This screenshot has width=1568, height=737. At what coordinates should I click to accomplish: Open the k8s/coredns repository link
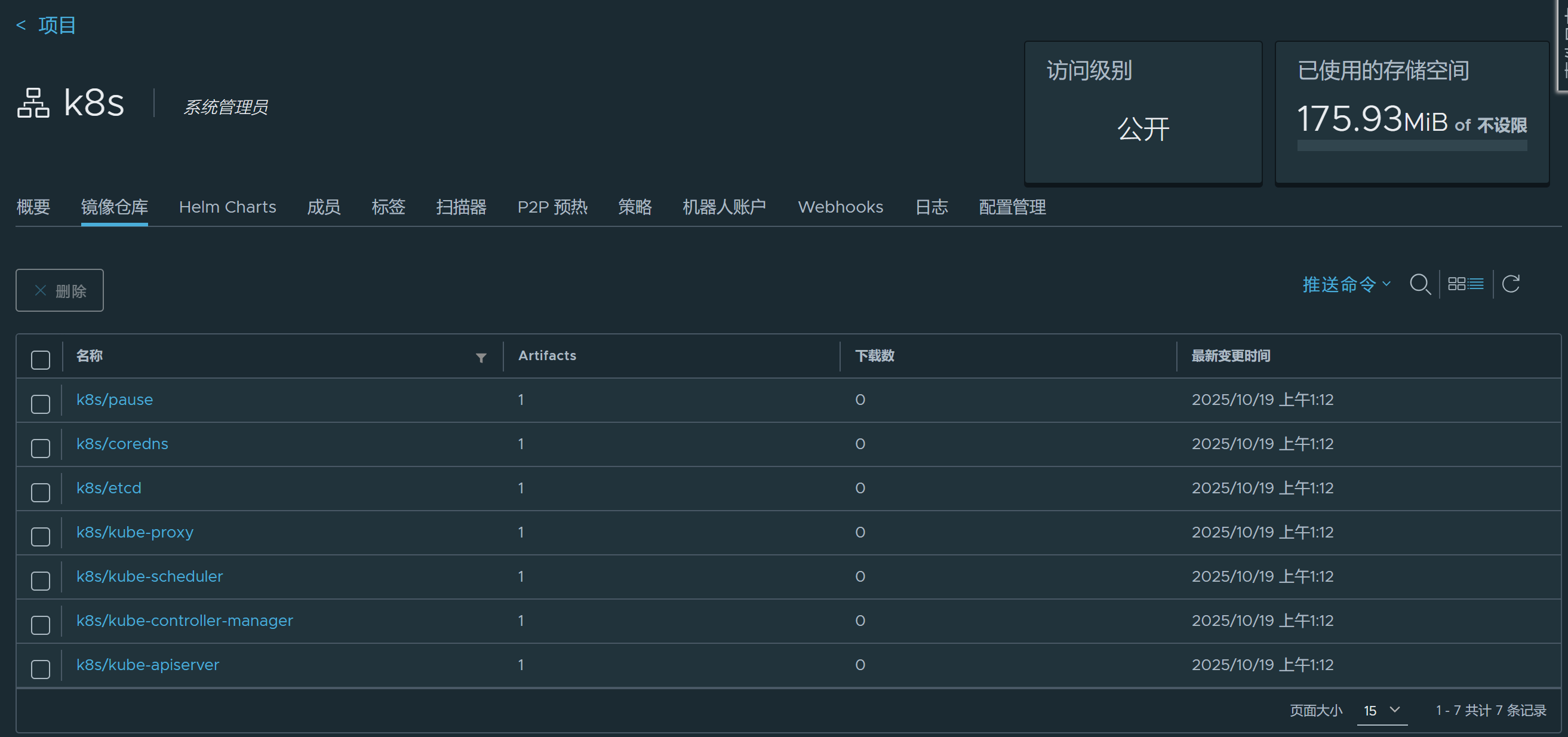122,444
